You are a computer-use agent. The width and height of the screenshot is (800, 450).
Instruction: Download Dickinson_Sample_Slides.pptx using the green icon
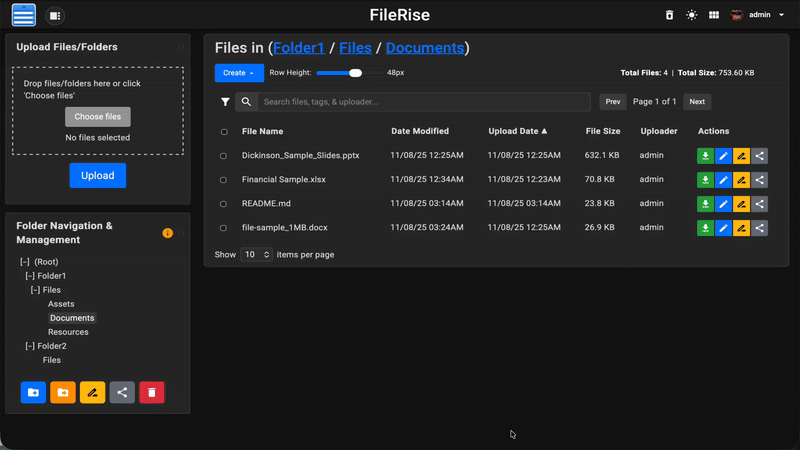pyautogui.click(x=705, y=156)
